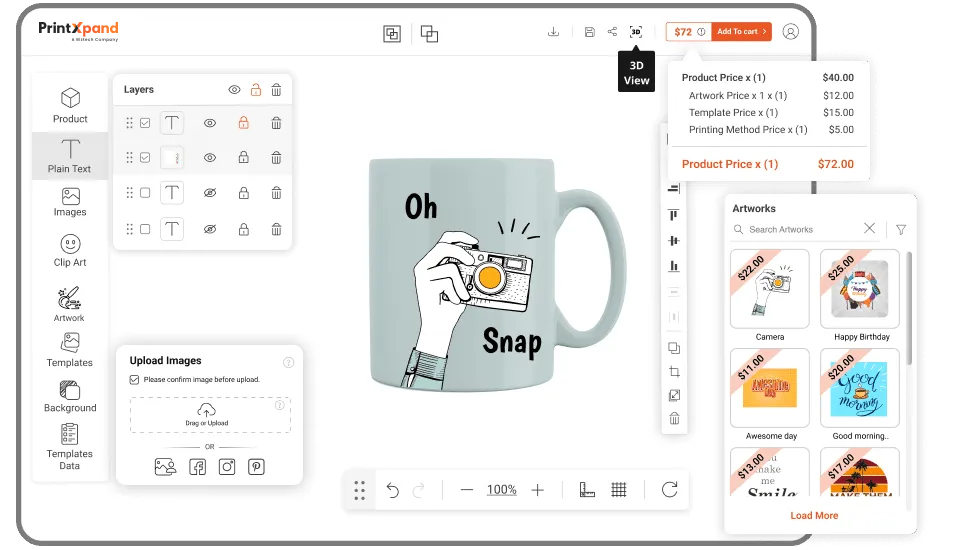Select the Plain Text tool
This screenshot has height=550, width=975.
70,156
